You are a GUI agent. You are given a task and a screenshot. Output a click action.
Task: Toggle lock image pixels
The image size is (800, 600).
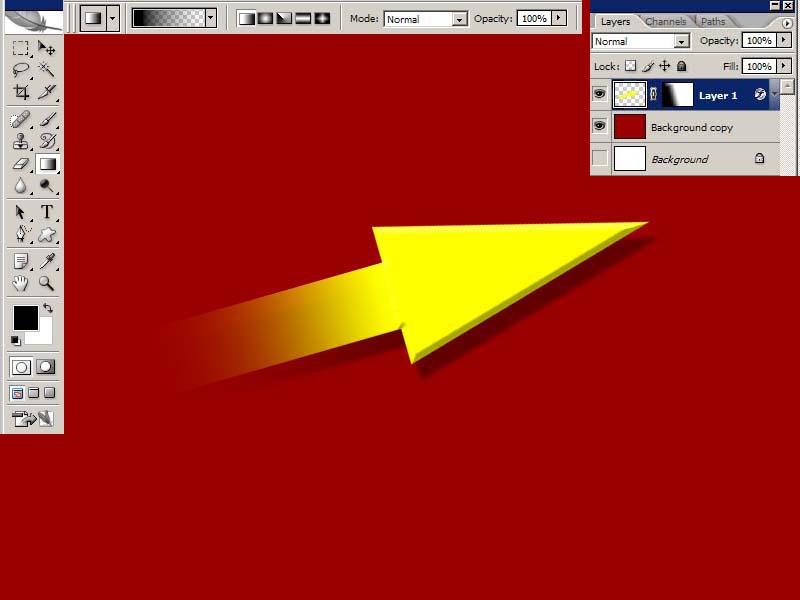point(648,66)
